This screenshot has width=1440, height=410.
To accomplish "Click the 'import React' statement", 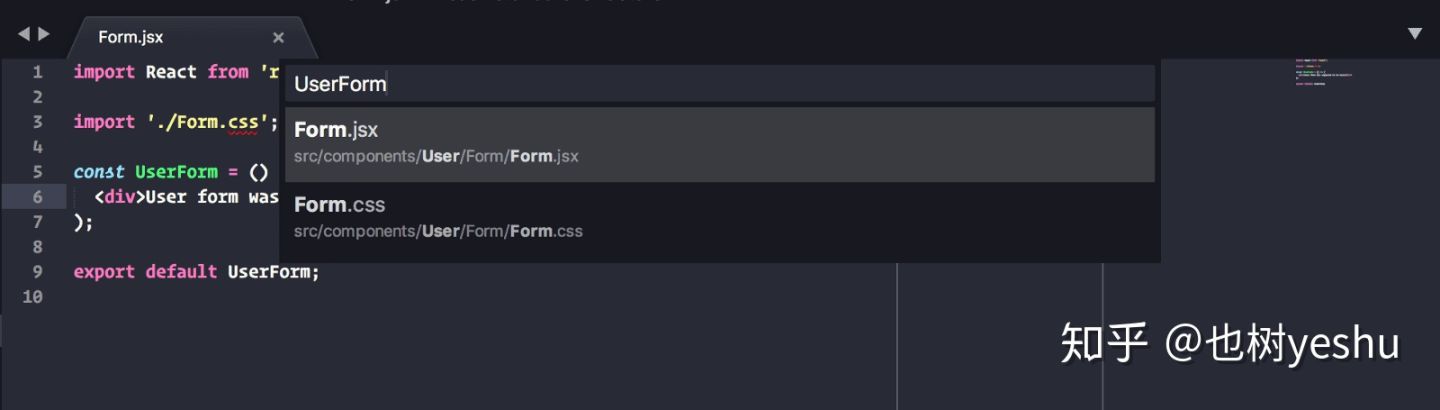I will tap(134, 72).
